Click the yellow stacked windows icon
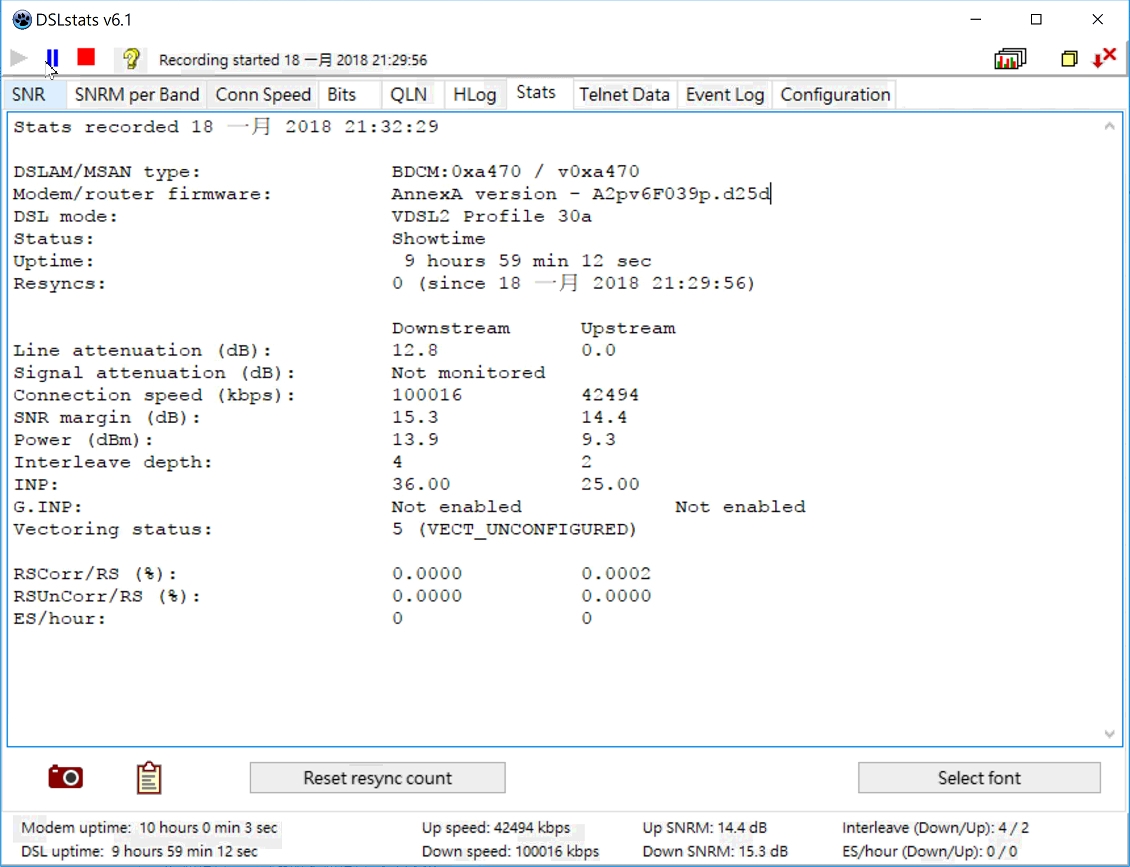Screen dimensions: 1130x867 [1069, 59]
